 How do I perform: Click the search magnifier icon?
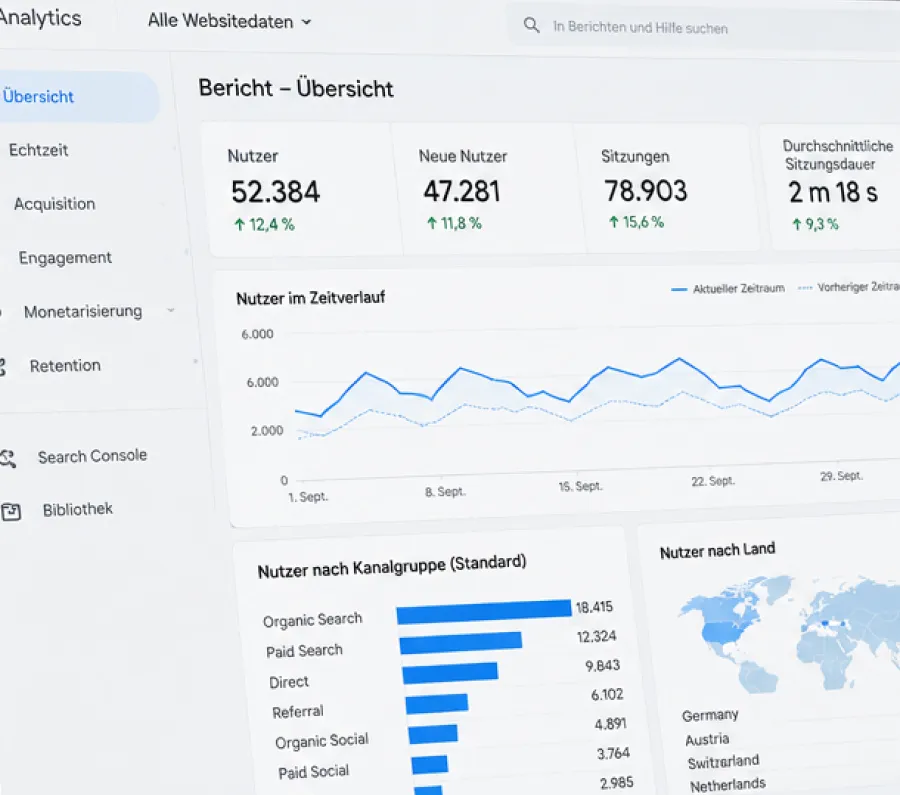point(532,25)
